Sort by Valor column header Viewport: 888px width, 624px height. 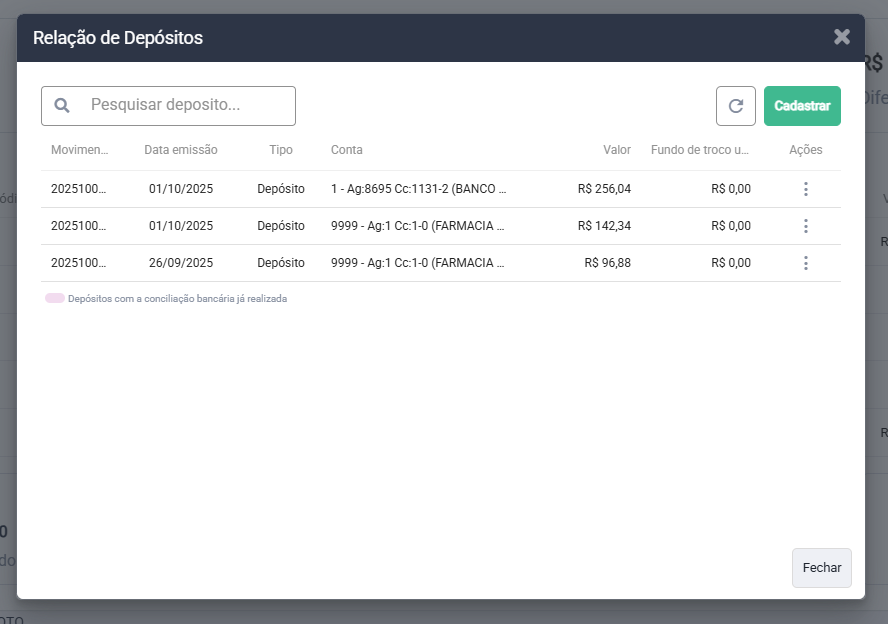616,150
